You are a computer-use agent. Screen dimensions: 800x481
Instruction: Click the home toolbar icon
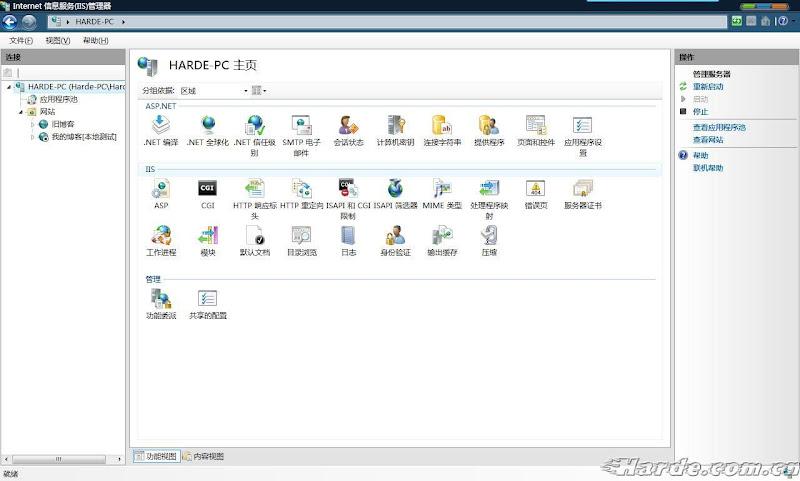tap(765, 21)
